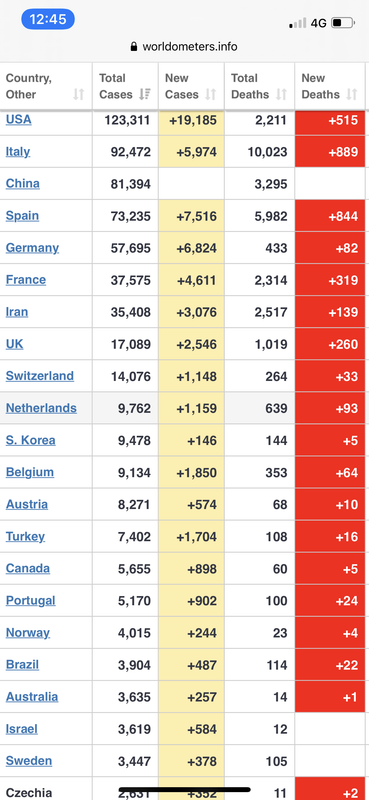
Task: Tap the worldometers.info address bar
Action: click(x=184, y=47)
